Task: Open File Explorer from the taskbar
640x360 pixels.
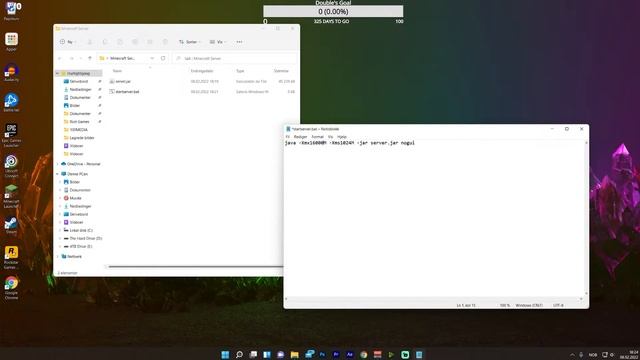Action: [295, 354]
